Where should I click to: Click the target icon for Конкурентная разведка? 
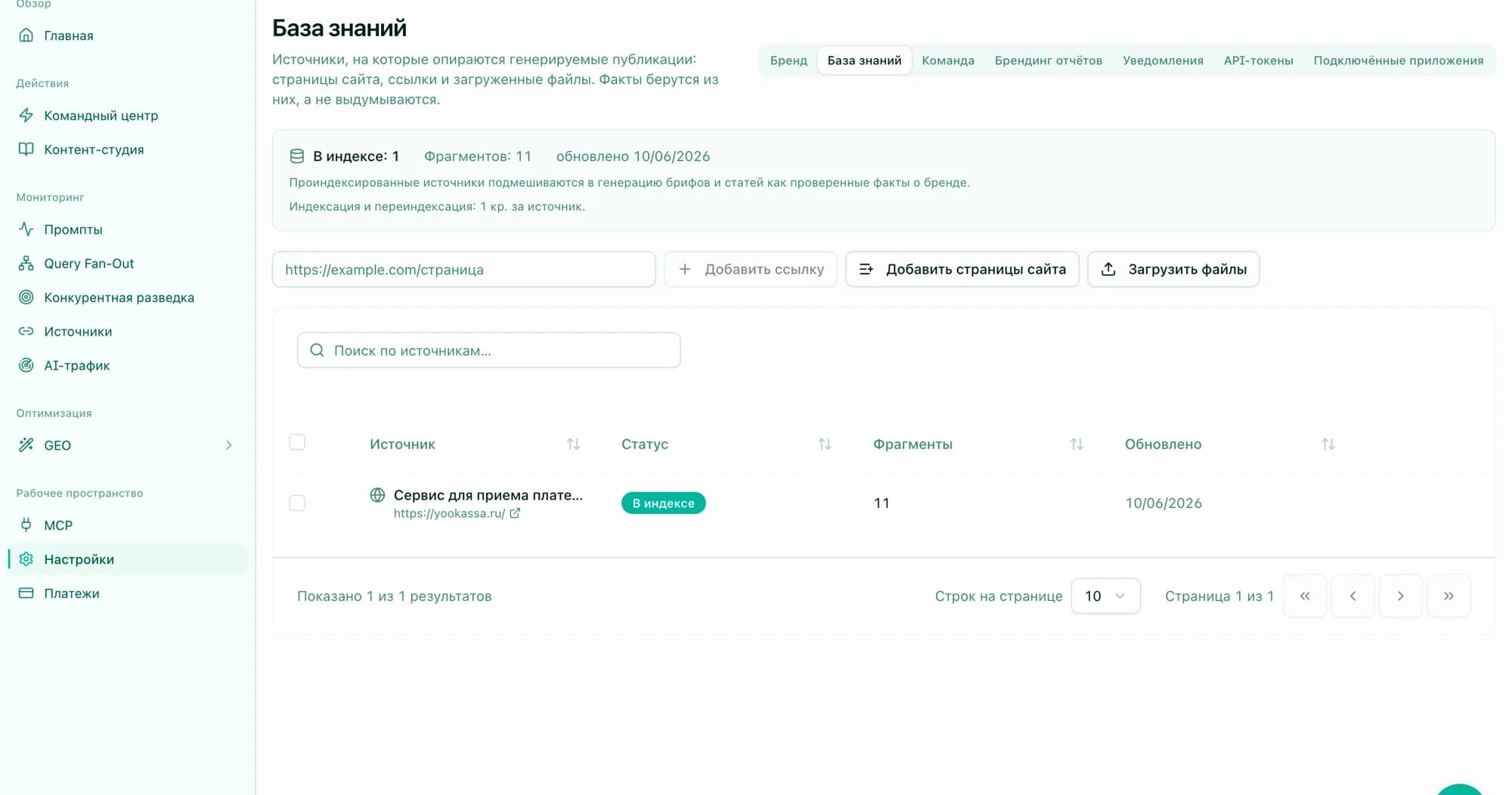pos(26,297)
